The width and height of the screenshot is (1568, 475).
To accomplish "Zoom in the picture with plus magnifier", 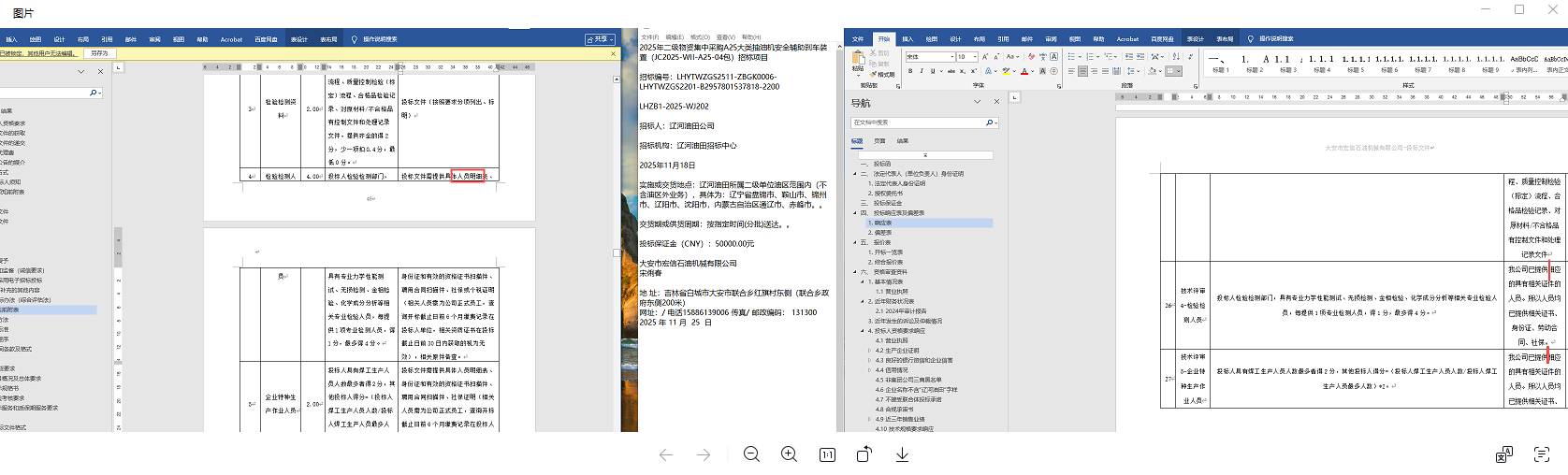I will 790,454.
